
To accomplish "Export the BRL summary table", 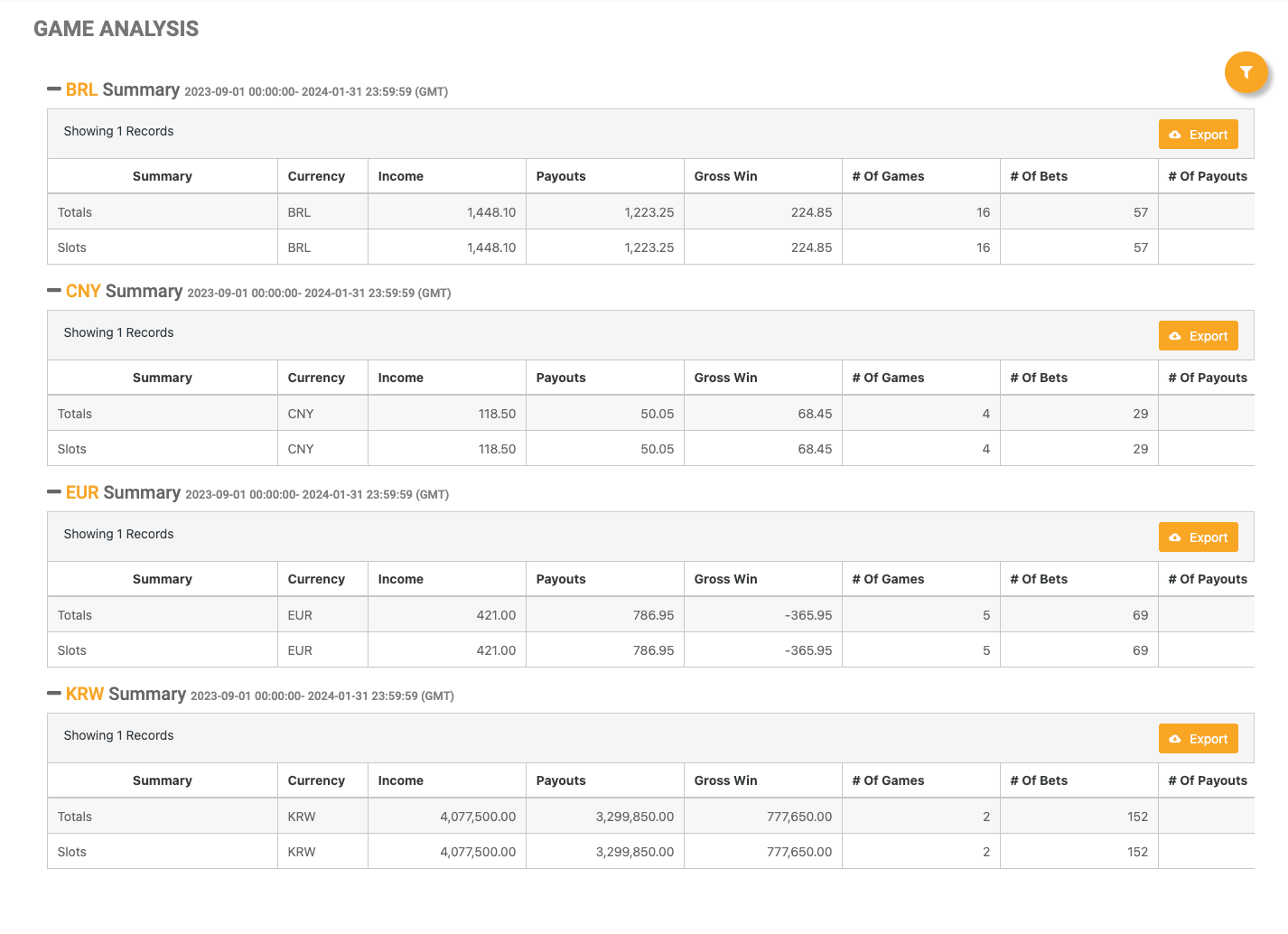I will tap(1198, 135).
